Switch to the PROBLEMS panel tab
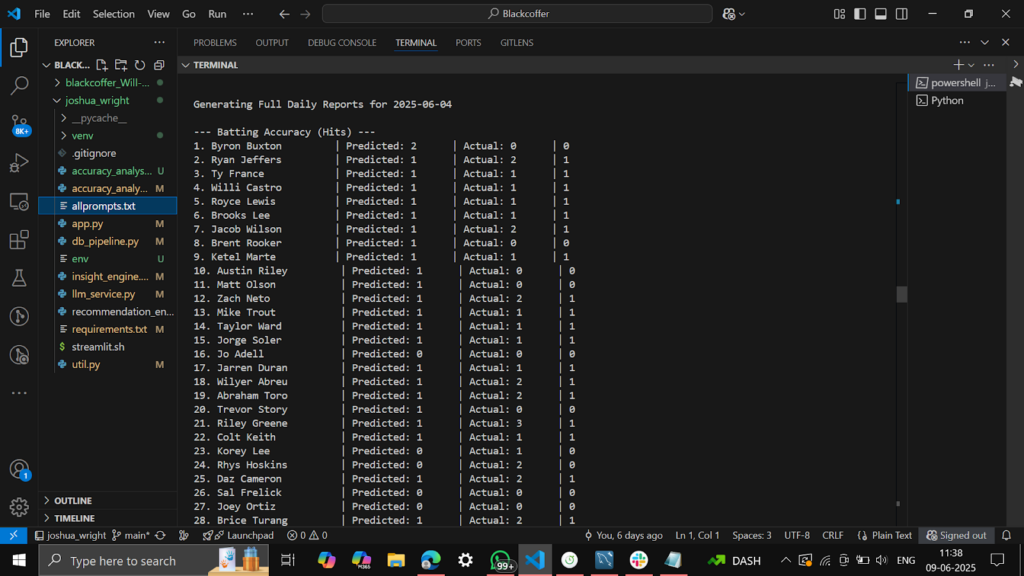This screenshot has height=576, width=1024. (x=215, y=43)
